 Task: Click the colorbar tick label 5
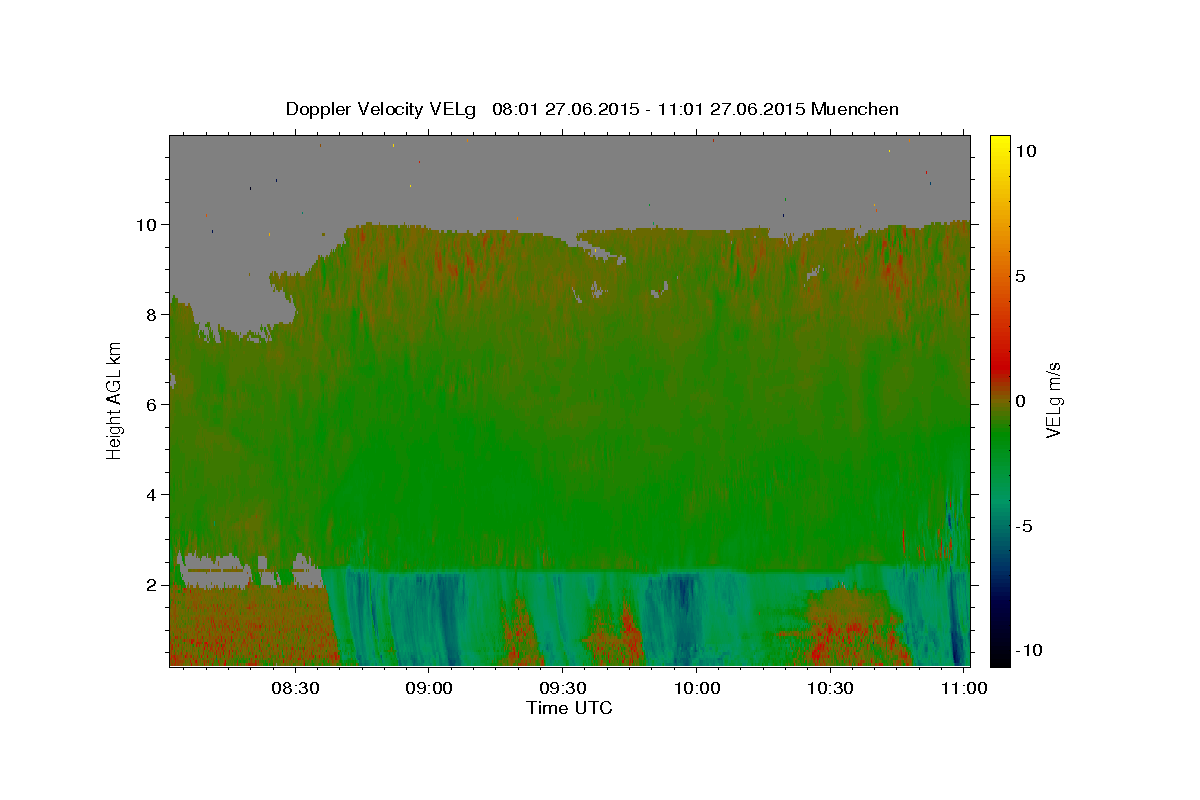[1021, 276]
